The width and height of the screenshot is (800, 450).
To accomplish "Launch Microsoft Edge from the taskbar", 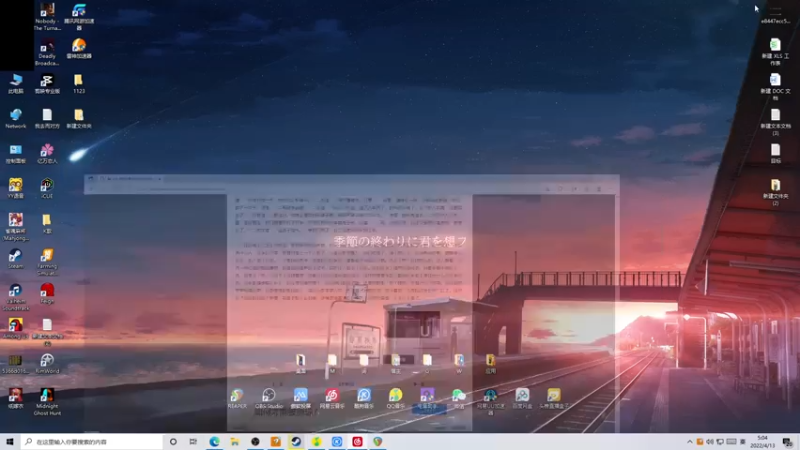I will point(214,441).
